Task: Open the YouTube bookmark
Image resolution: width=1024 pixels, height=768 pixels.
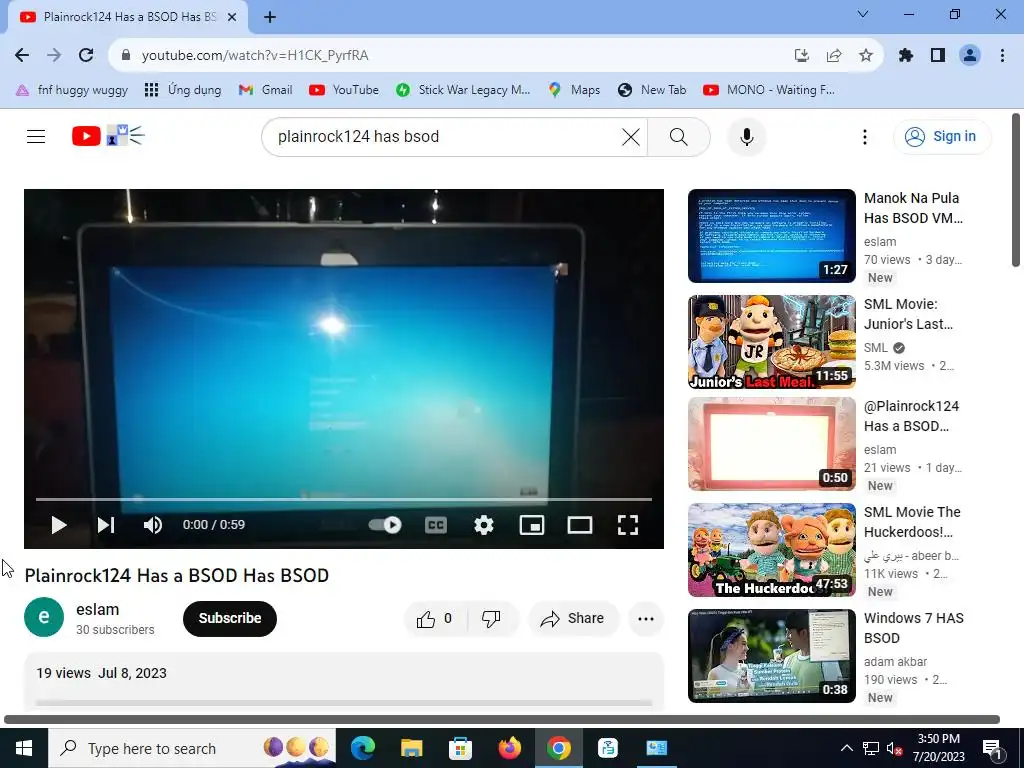Action: [x=344, y=90]
